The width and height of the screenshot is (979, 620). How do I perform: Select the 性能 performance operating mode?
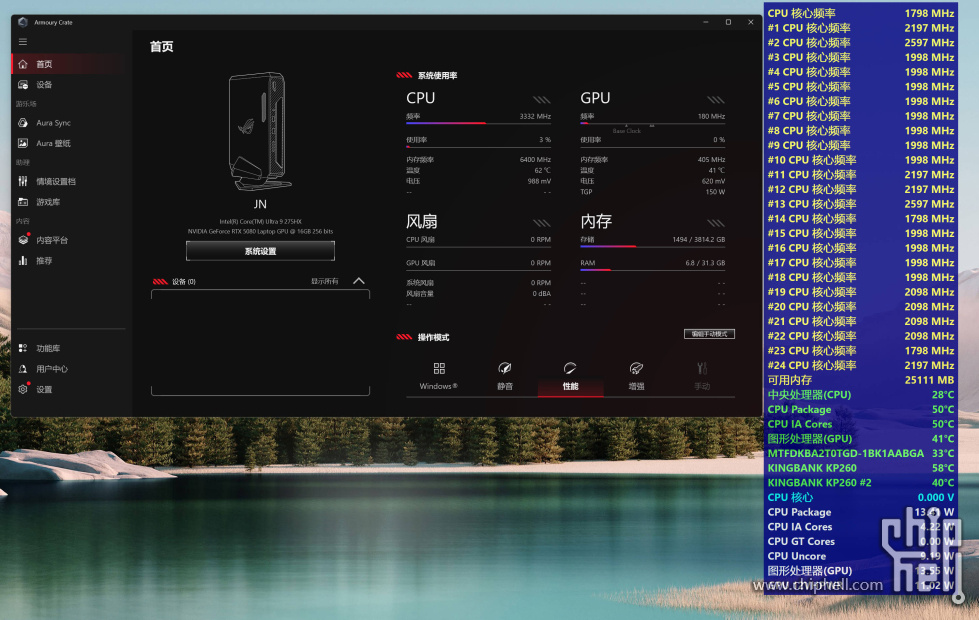coord(570,376)
